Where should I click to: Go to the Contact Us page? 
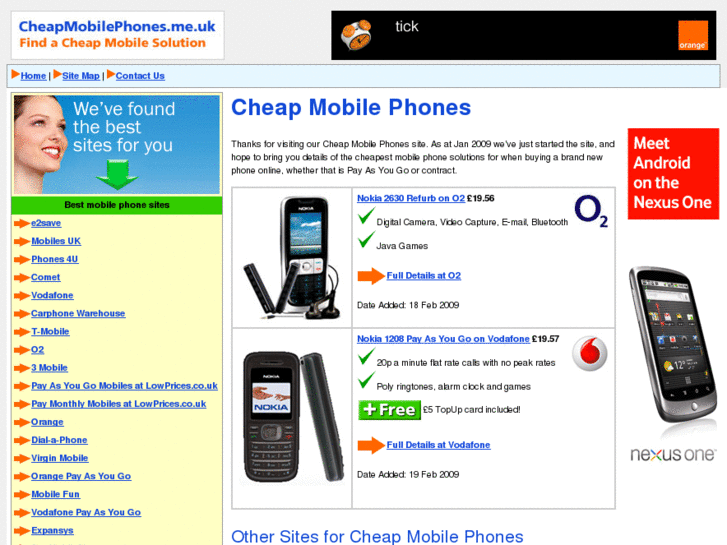pyautogui.click(x=140, y=76)
